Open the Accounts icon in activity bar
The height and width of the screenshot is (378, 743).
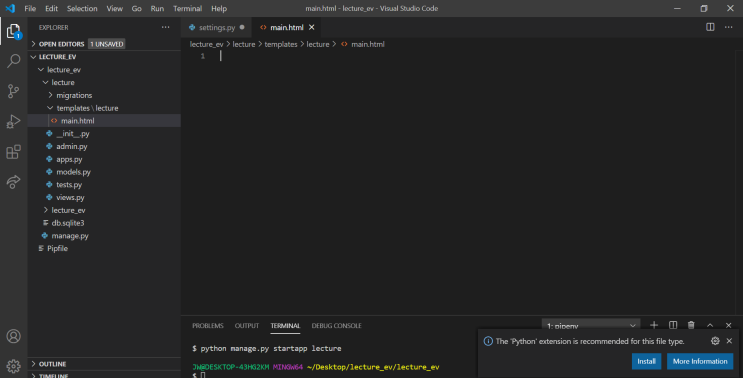click(x=14, y=336)
